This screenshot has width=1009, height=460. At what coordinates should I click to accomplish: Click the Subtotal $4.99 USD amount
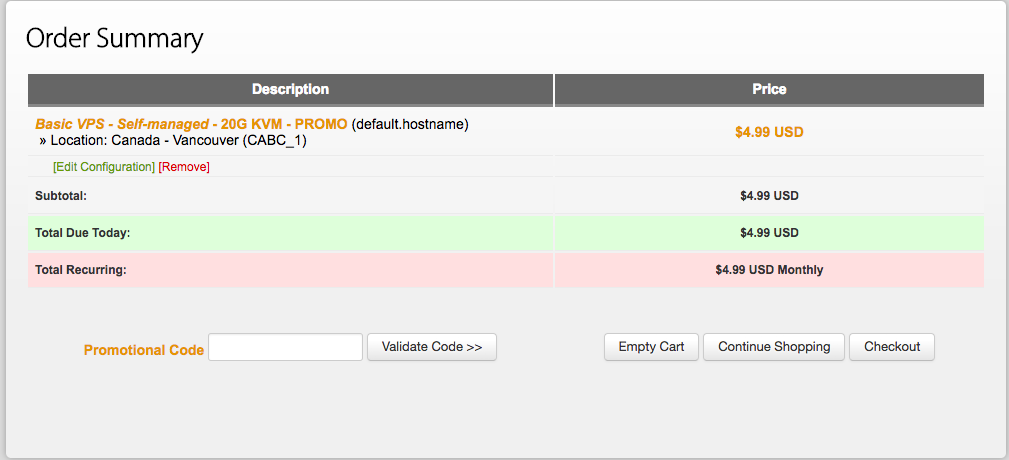[769, 196]
